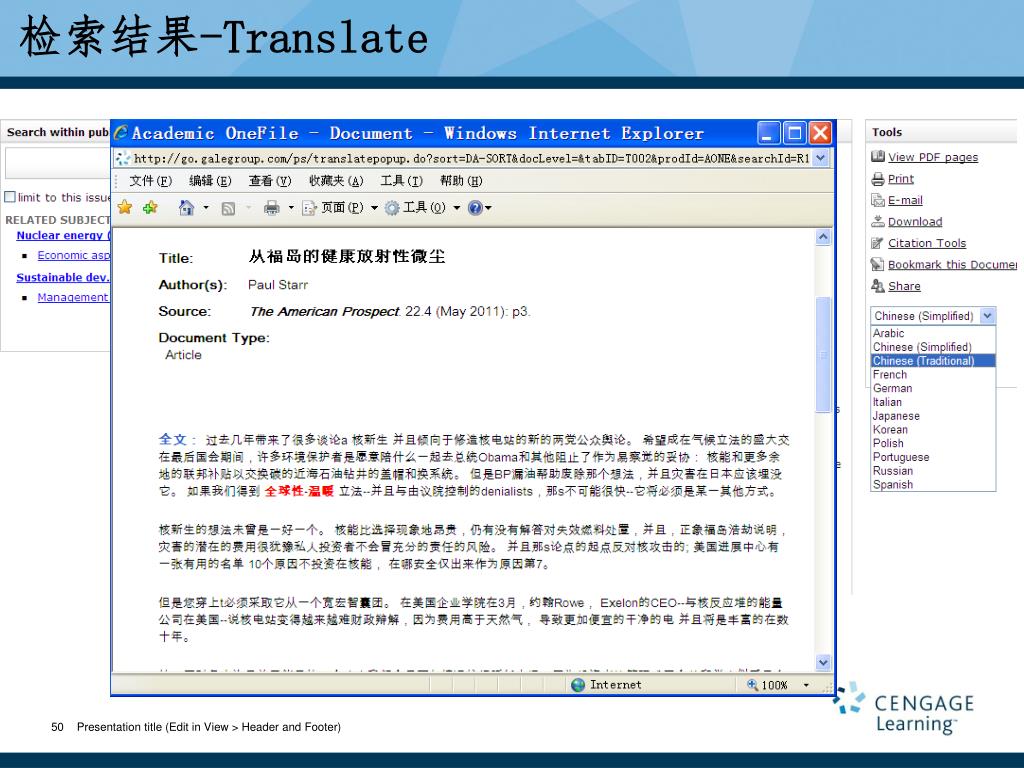Open the 收藏夹(A) favorites menu
Screen dimensions: 1024x768
coord(336,181)
